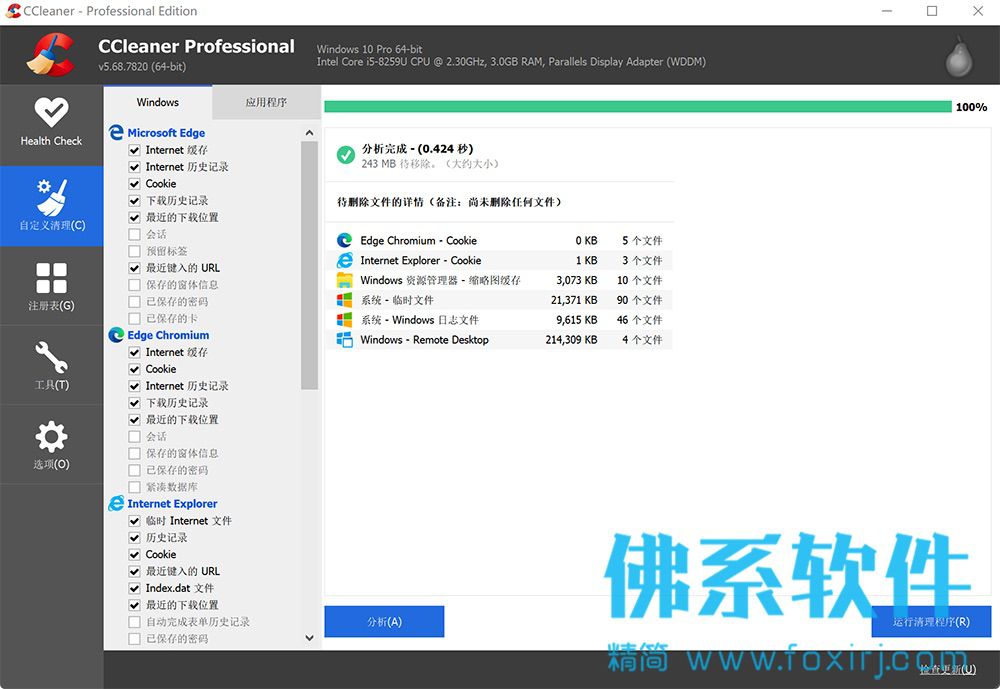1000x689 pixels.
Task: Click the scroll up arrow of cleaner list
Action: pyautogui.click(x=309, y=133)
